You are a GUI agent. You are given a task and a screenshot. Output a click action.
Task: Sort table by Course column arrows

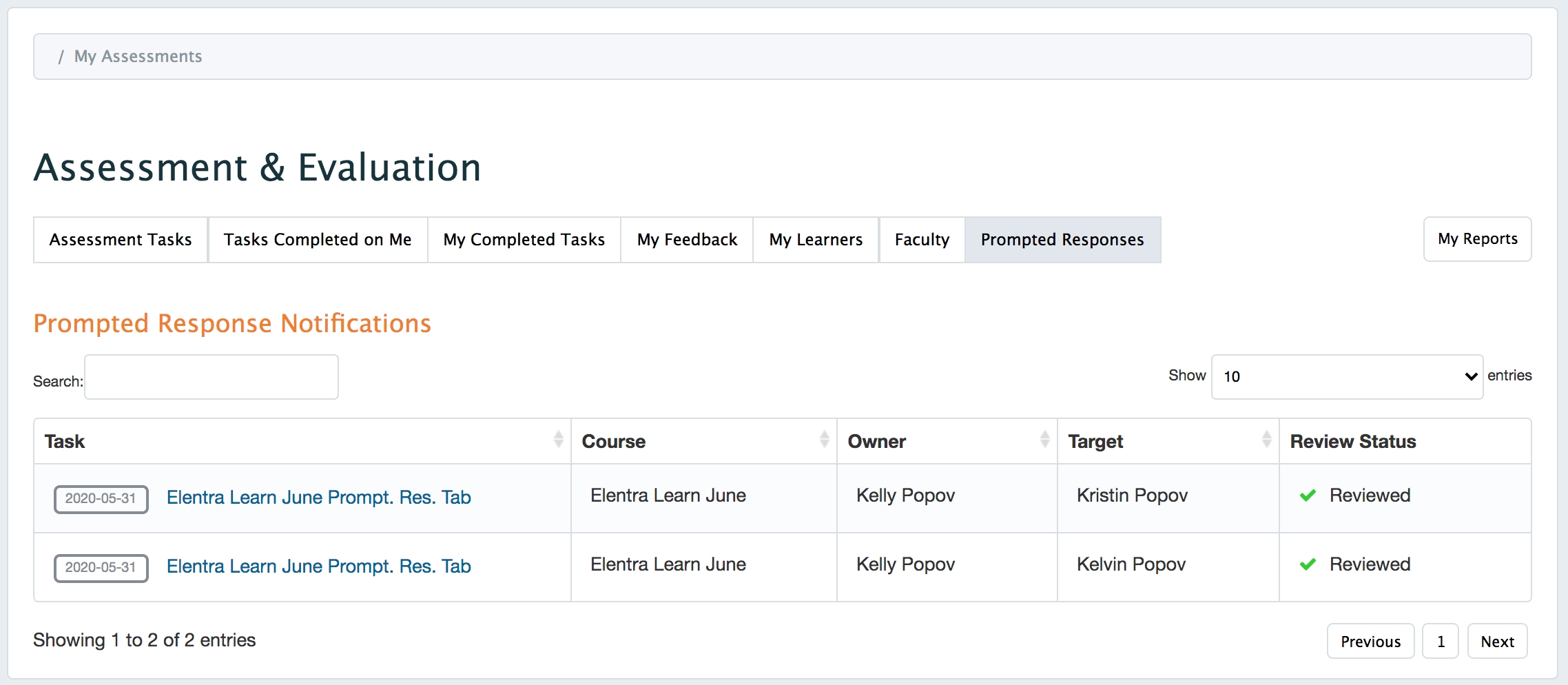click(x=824, y=440)
